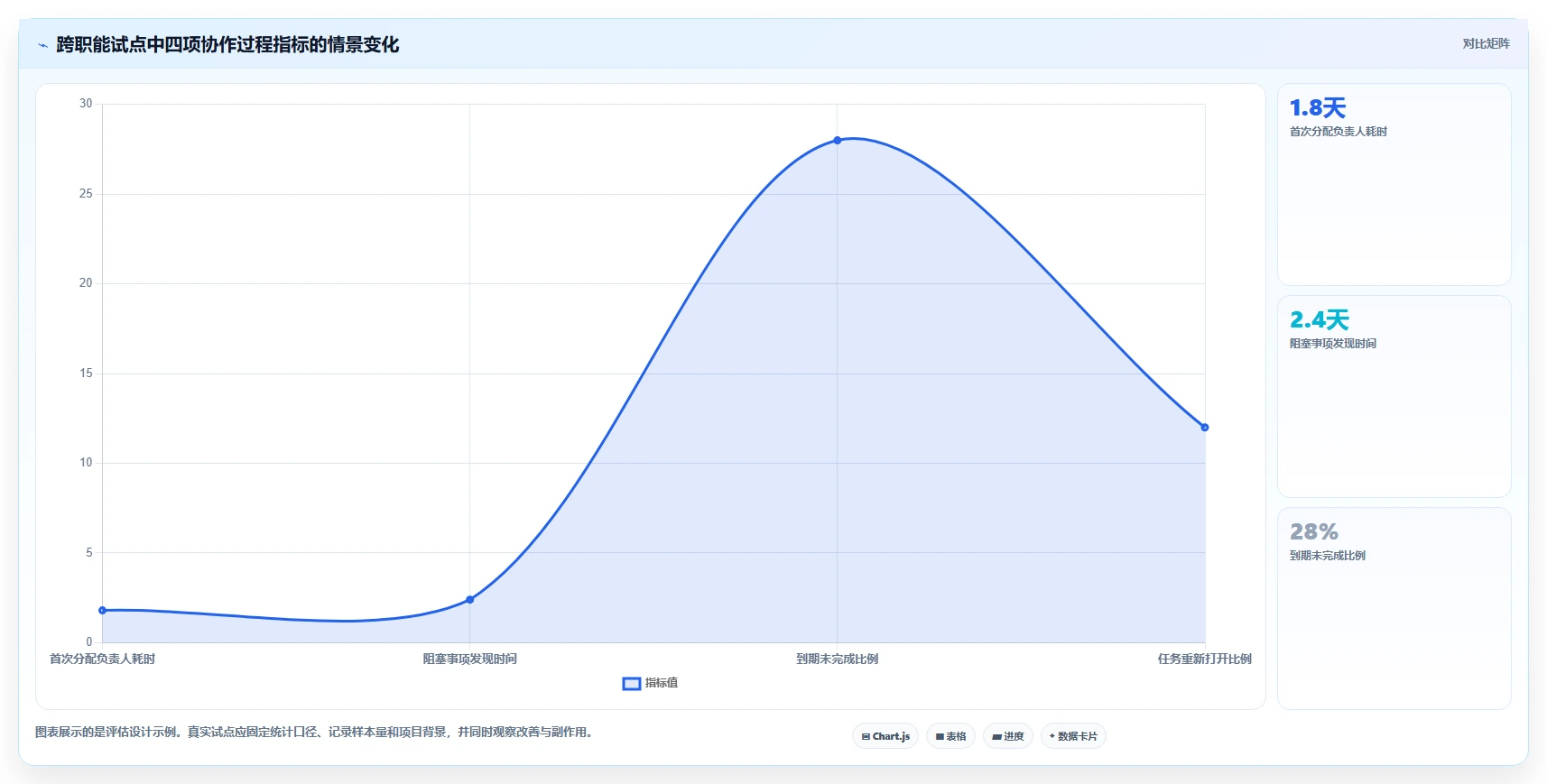Image resolution: width=1547 pixels, height=784 pixels.
Task: Click y-axis value 20
Action: 86,283
